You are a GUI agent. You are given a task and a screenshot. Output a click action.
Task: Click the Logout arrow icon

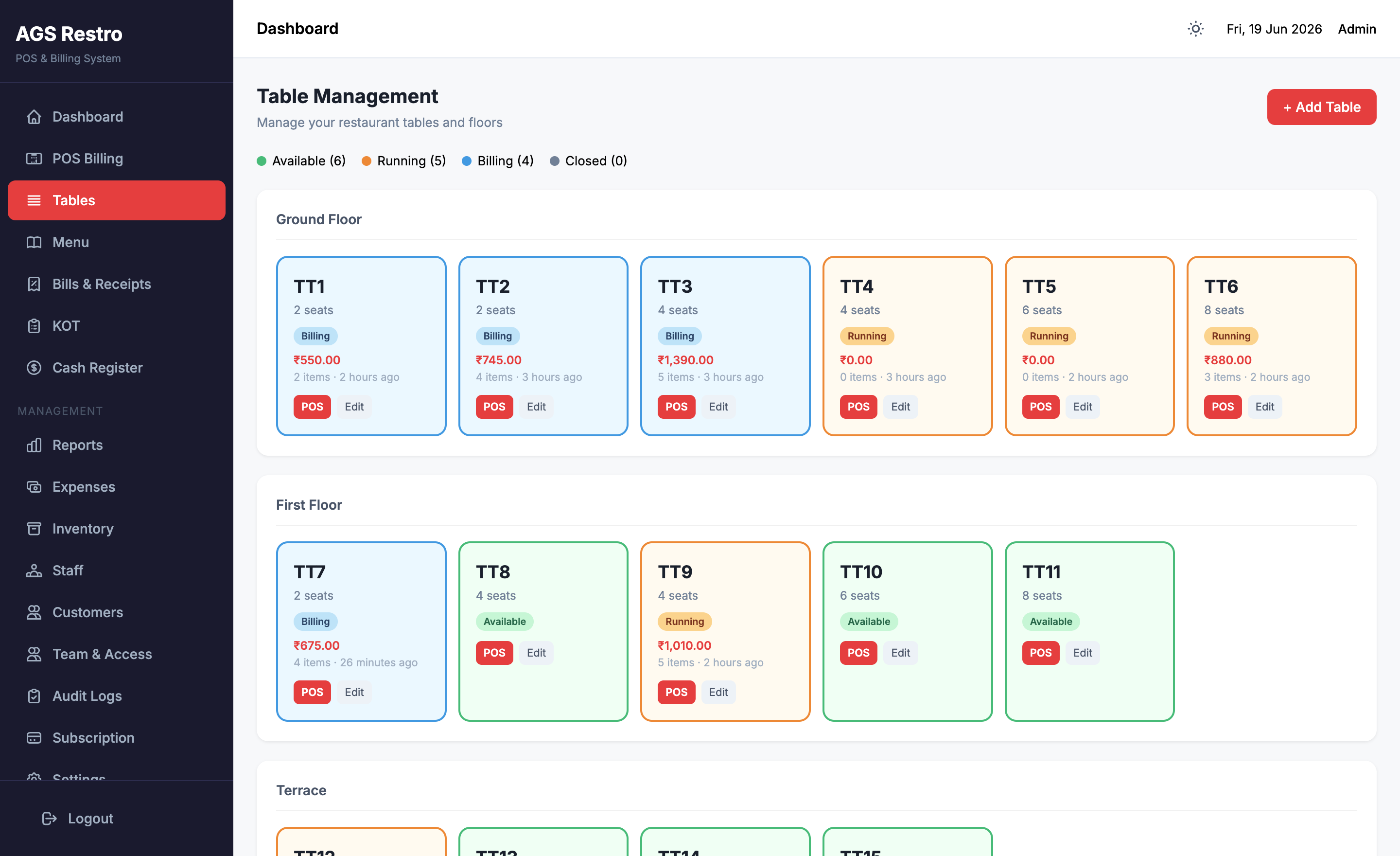pos(50,819)
